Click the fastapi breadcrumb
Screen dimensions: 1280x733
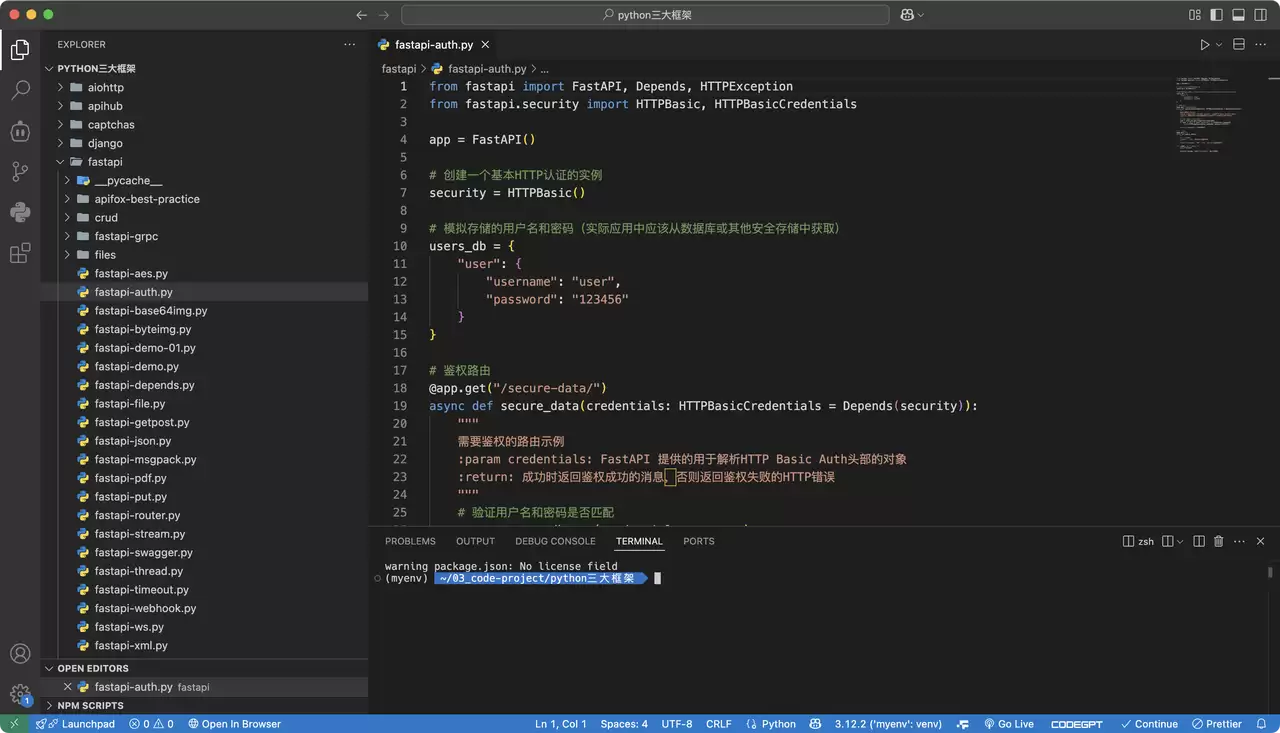[x=399, y=69]
